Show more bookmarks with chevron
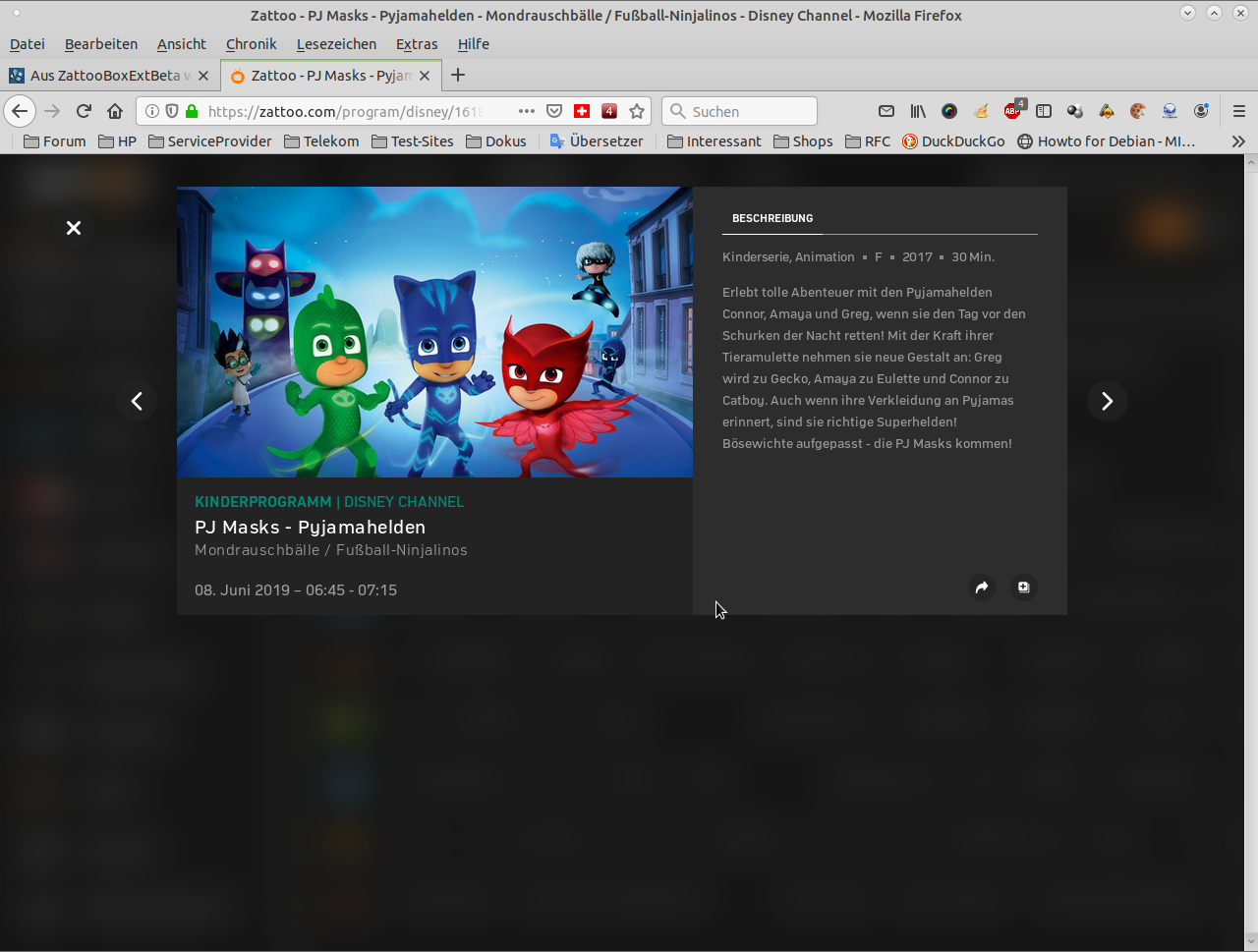 pyautogui.click(x=1238, y=141)
